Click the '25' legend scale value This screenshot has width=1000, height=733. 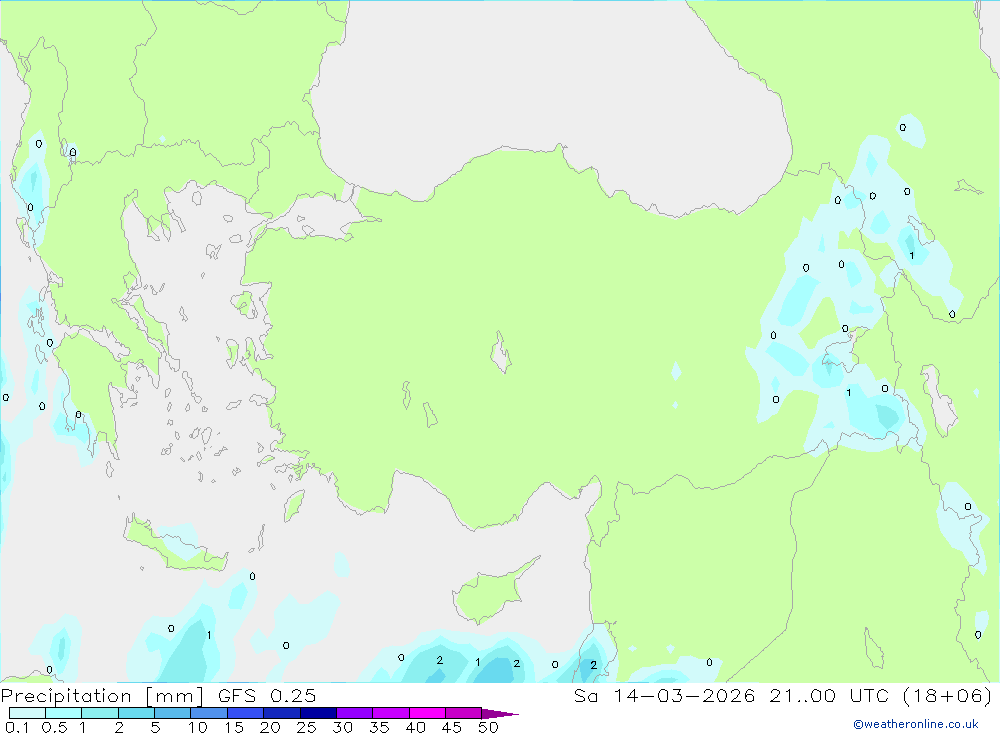[307, 727]
